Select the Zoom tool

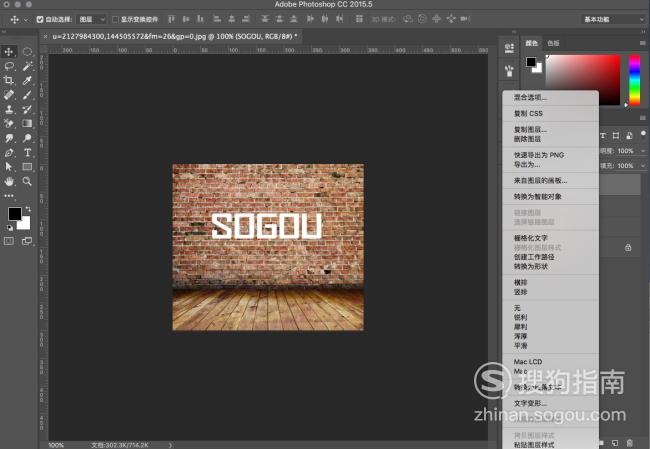pos(27,181)
